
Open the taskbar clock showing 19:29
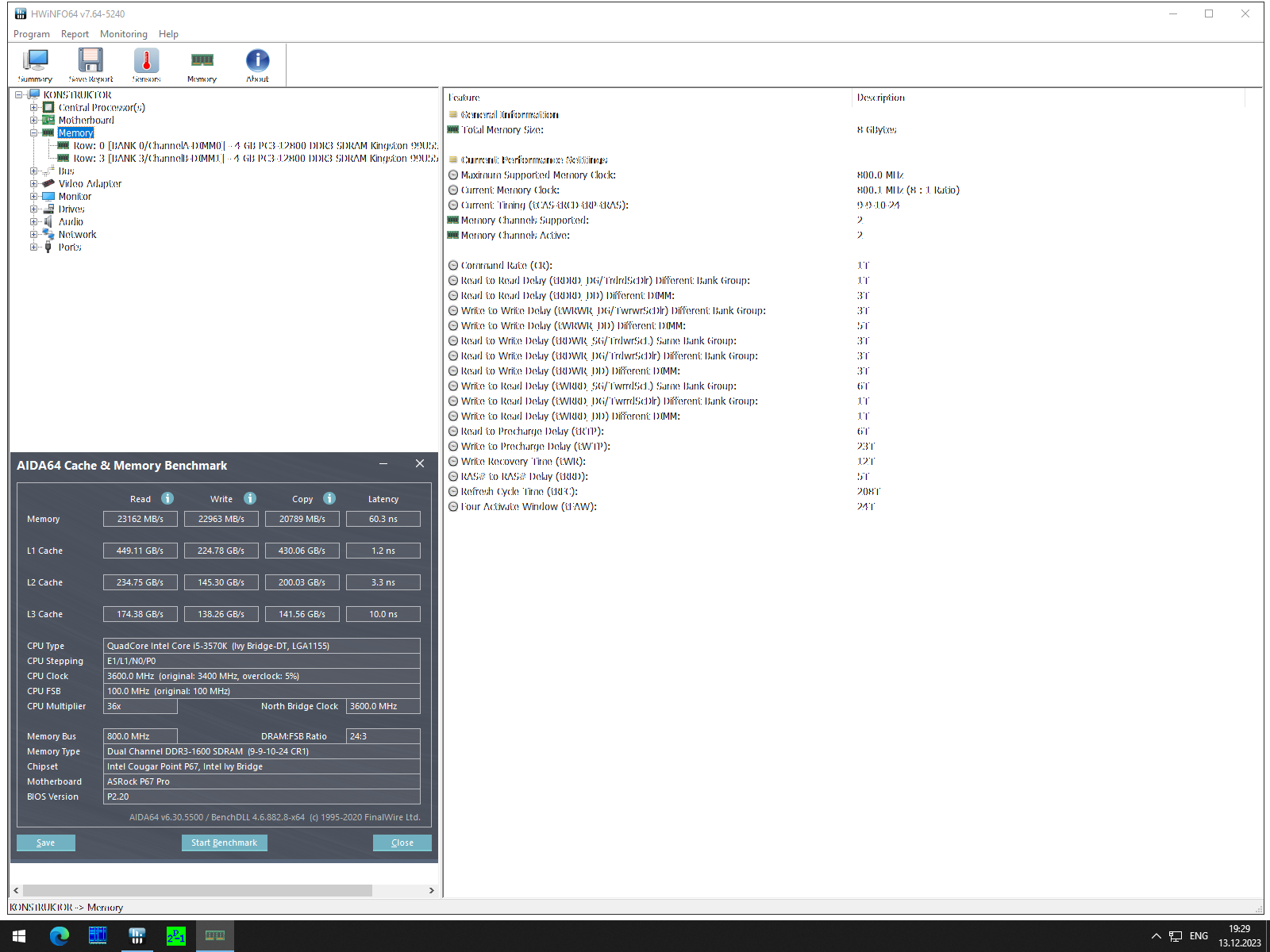(x=1240, y=936)
